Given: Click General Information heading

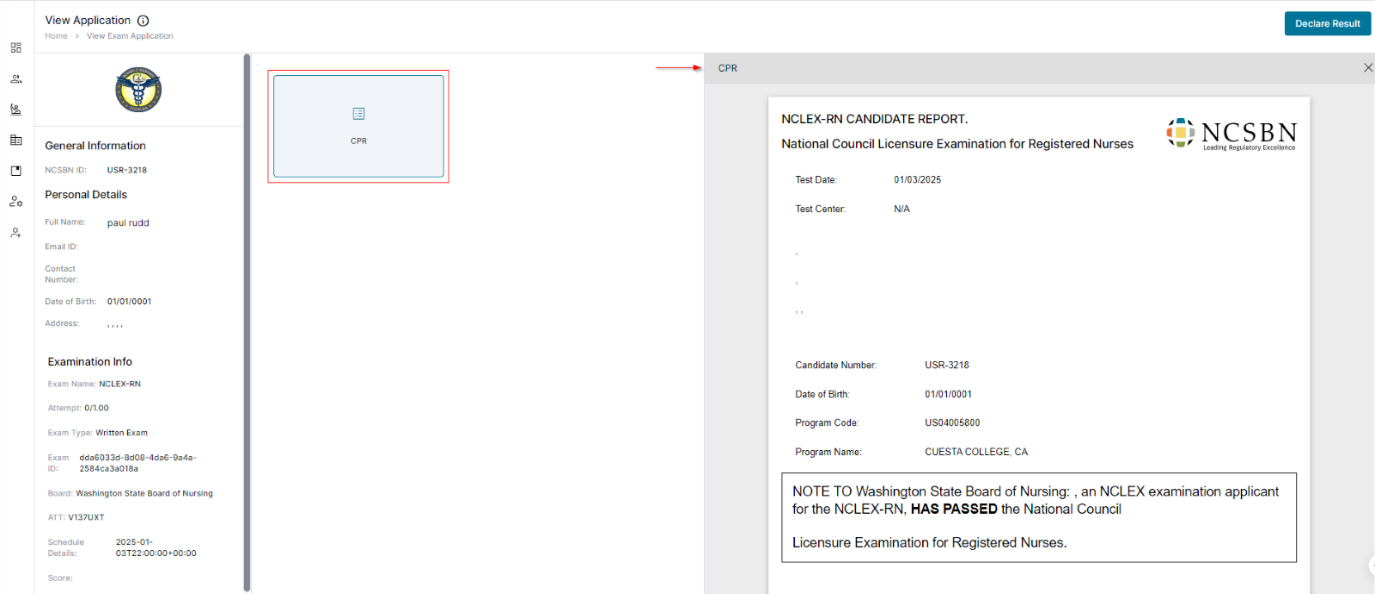Looking at the screenshot, I should click(95, 146).
